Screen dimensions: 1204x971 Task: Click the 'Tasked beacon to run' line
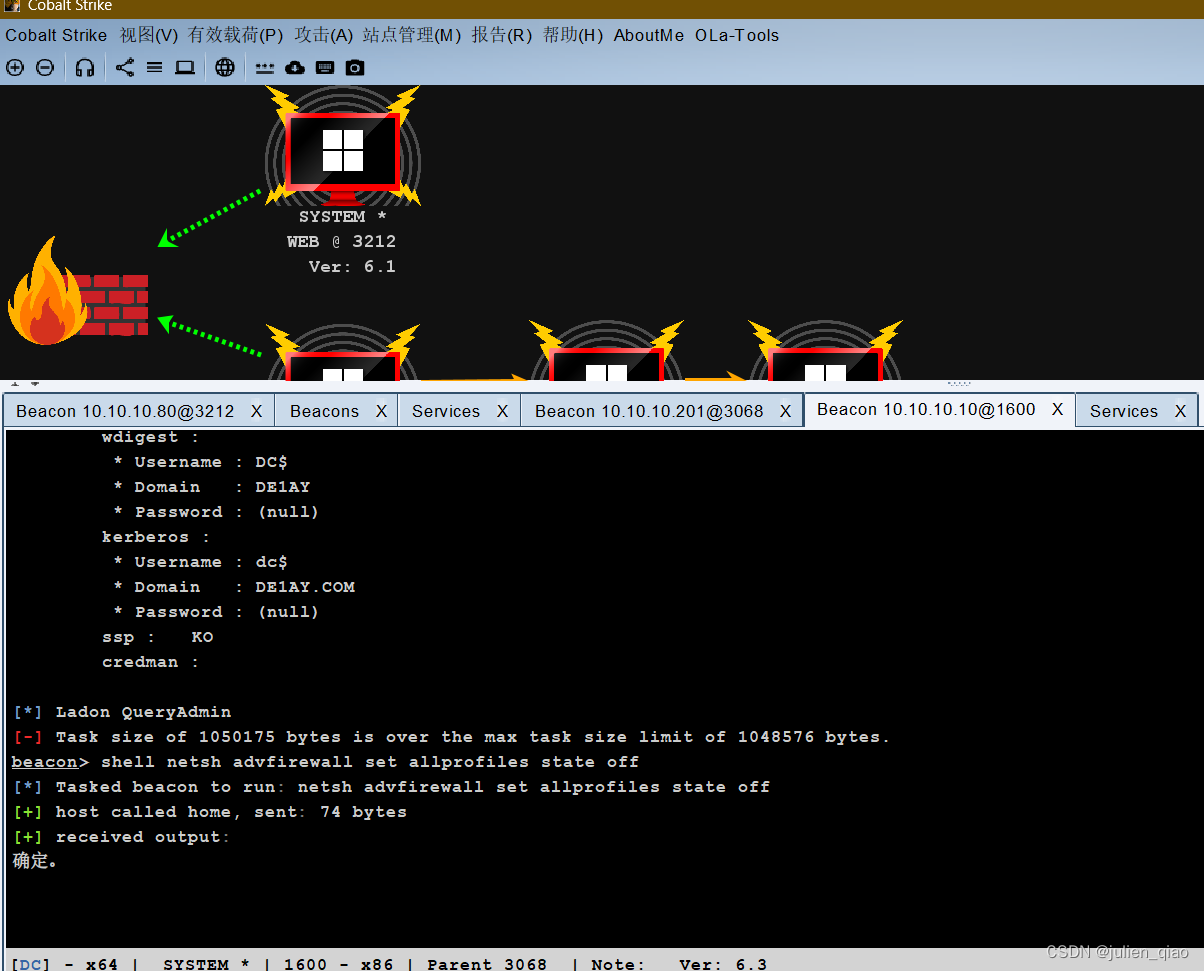click(392, 787)
